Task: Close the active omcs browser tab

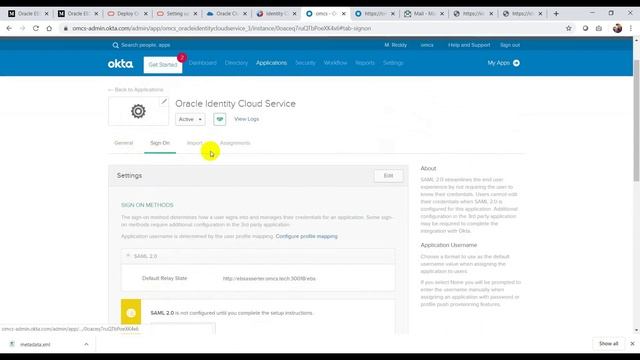Action: coord(344,13)
